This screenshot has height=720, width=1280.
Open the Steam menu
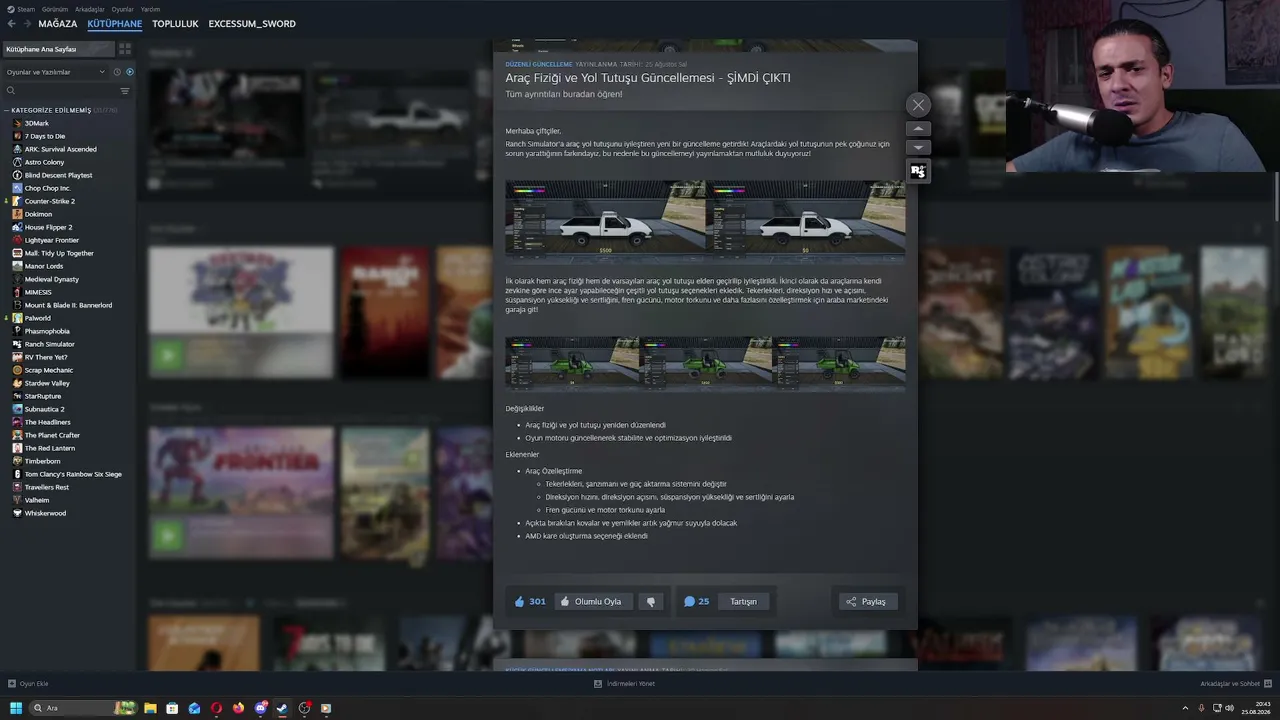click(22, 9)
